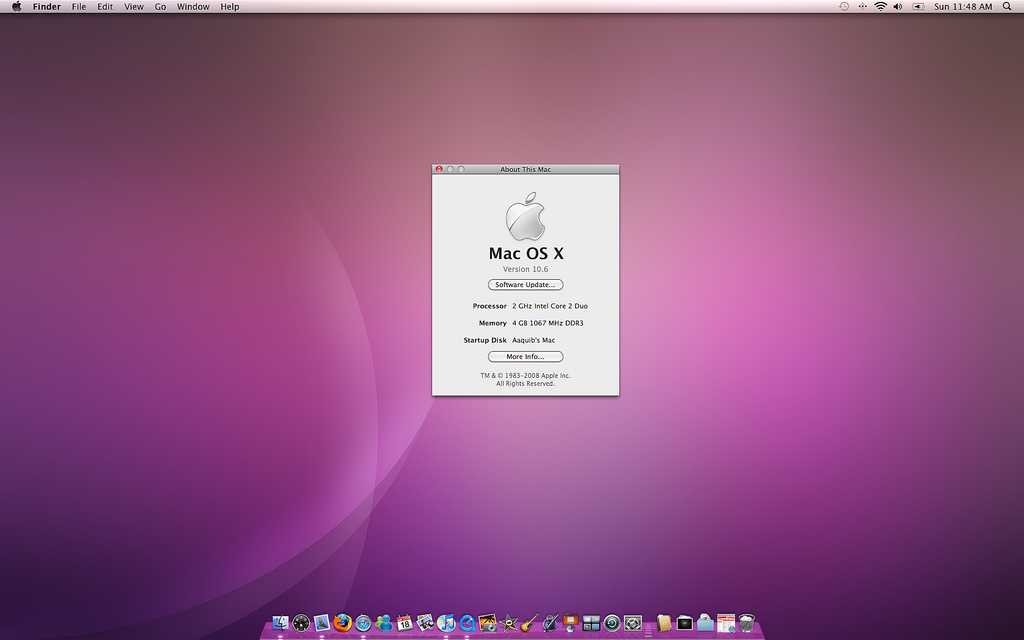This screenshot has width=1024, height=640.
Task: Open iPhoto from the Dock
Action: tap(487, 623)
